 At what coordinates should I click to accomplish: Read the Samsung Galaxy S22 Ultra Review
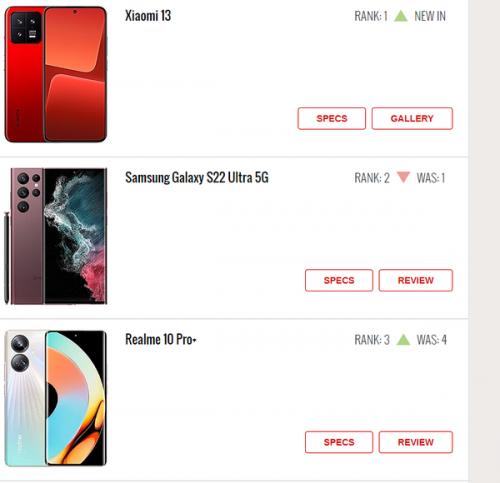click(x=416, y=280)
